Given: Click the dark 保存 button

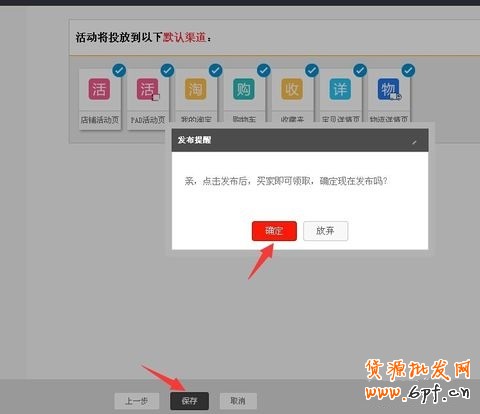Looking at the screenshot, I should click(x=190, y=401).
